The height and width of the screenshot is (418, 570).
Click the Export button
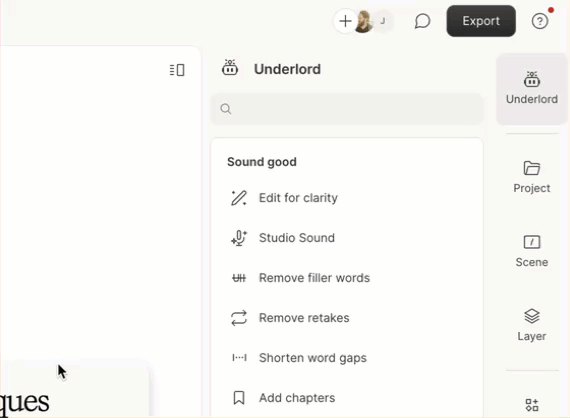[x=481, y=21]
